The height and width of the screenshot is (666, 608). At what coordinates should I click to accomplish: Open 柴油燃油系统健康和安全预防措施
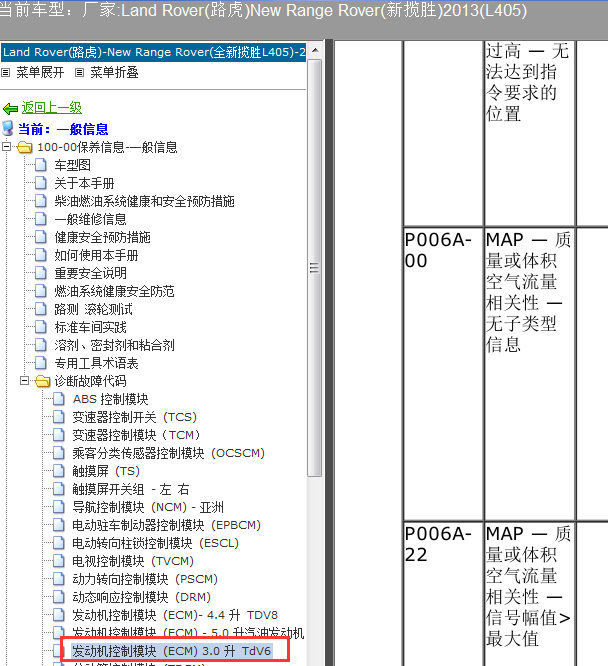(144, 201)
